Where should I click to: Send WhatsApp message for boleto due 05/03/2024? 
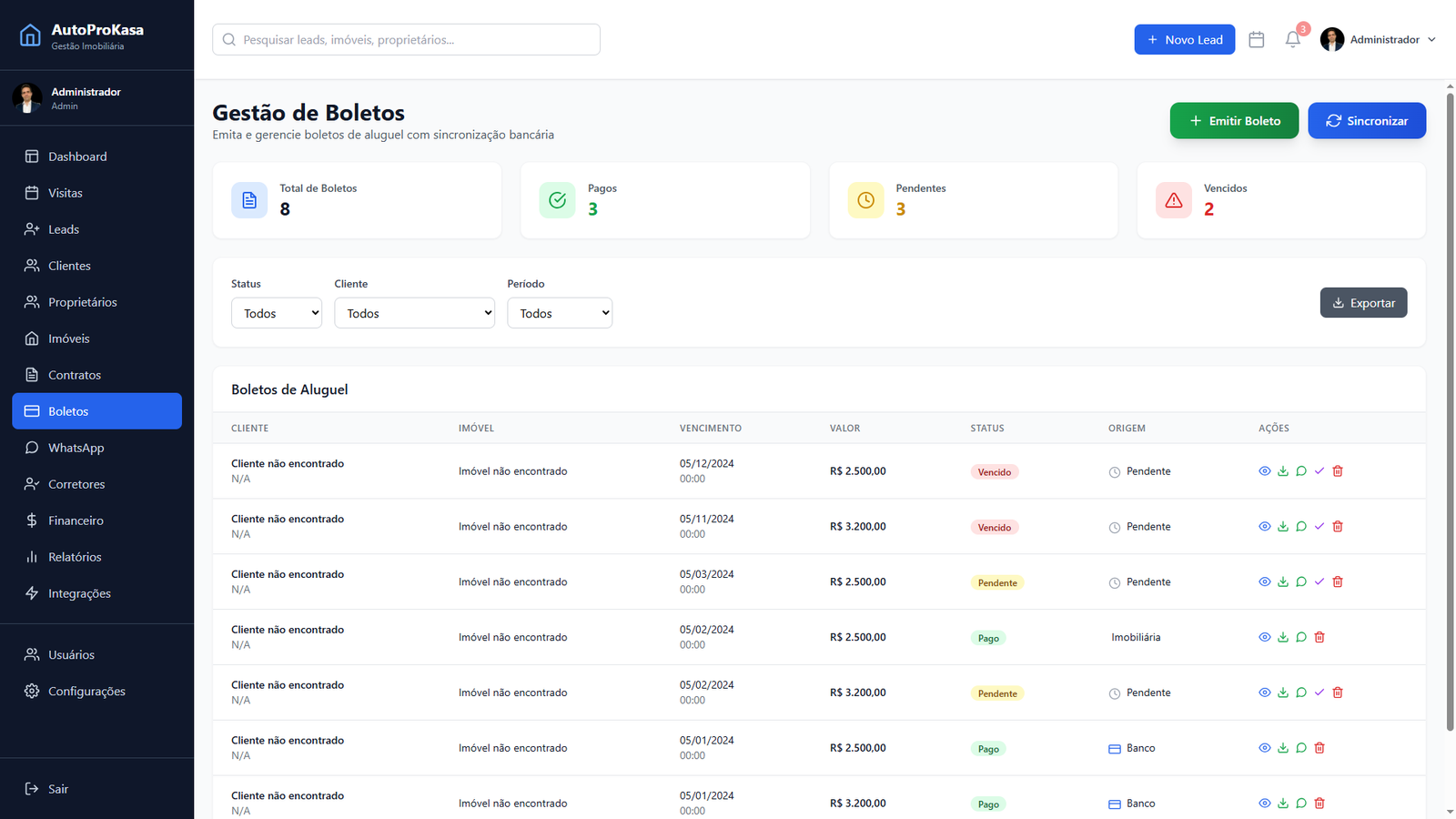pyautogui.click(x=1301, y=582)
